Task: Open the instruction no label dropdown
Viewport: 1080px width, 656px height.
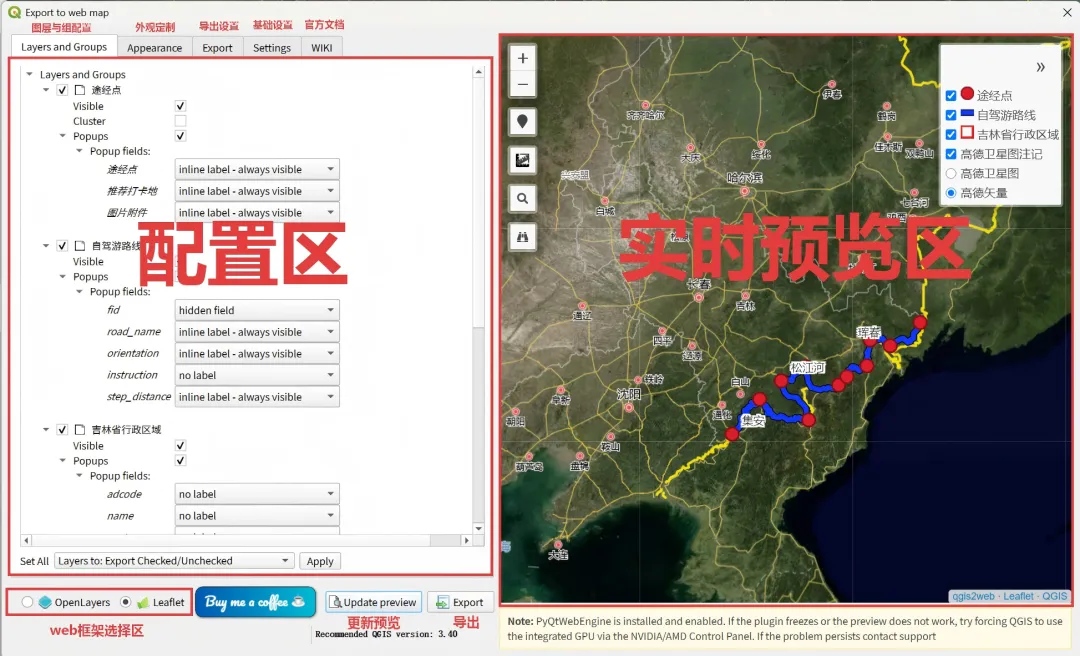Action: click(257, 376)
